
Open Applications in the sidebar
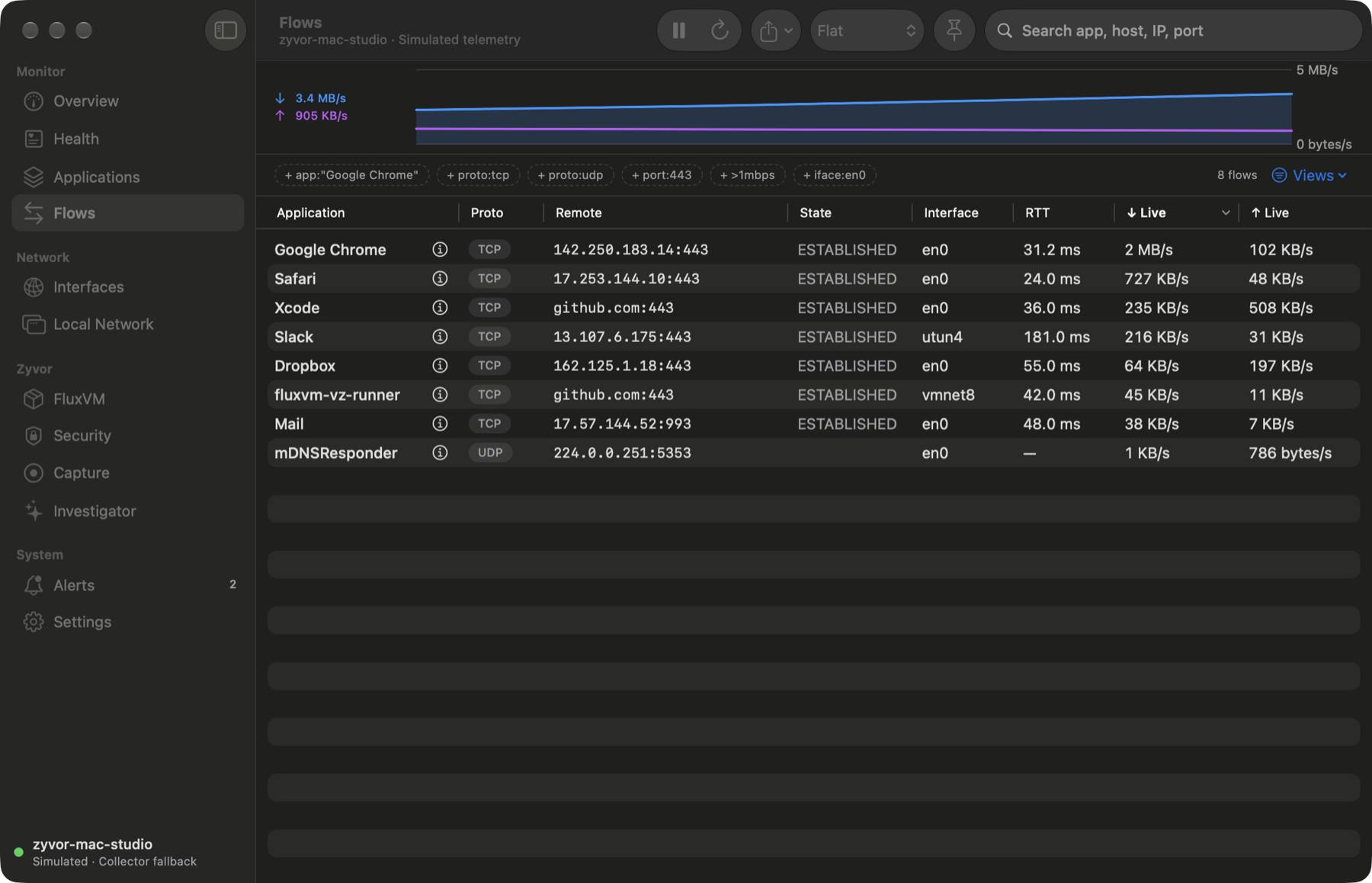[x=128, y=177]
